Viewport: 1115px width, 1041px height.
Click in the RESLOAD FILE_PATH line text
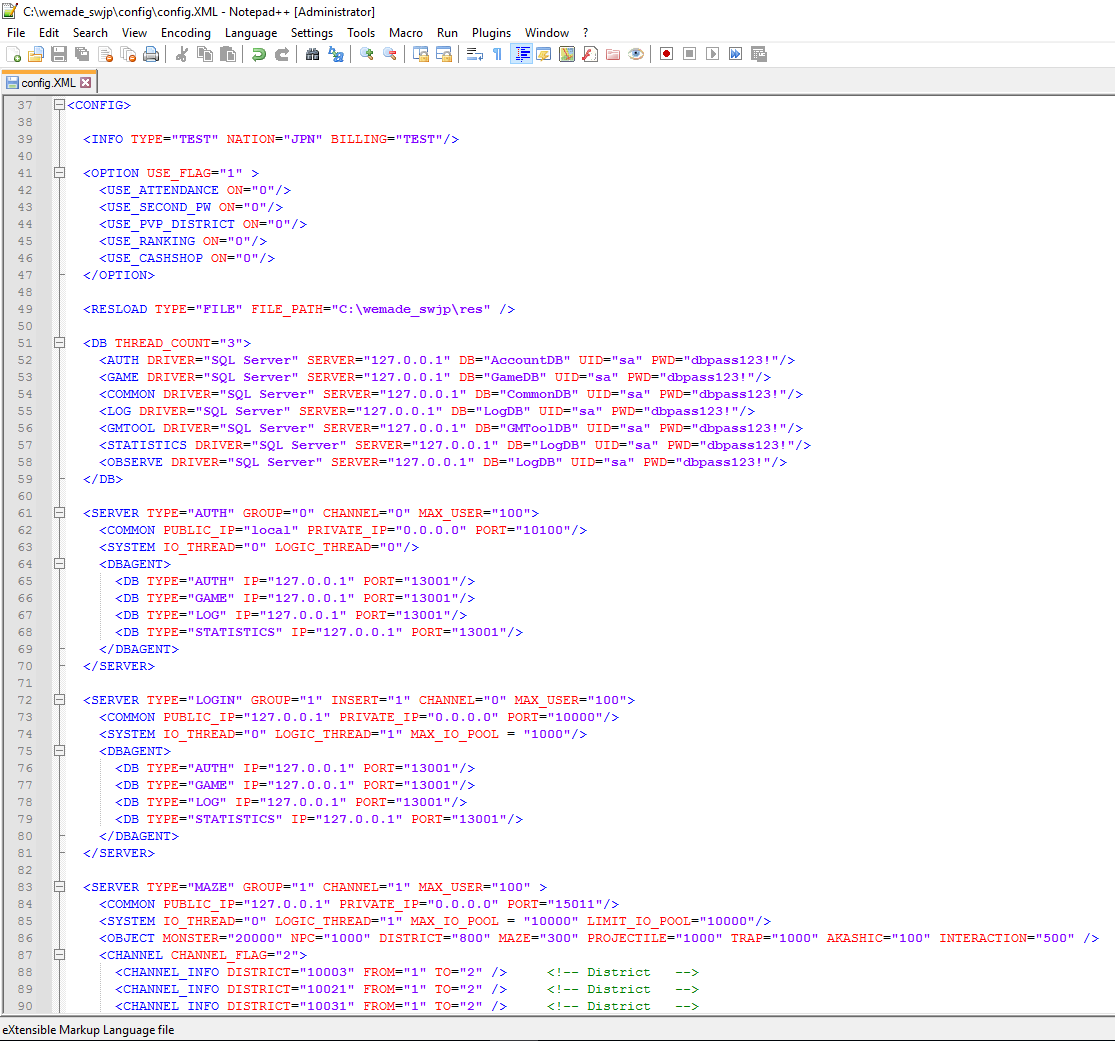[299, 309]
